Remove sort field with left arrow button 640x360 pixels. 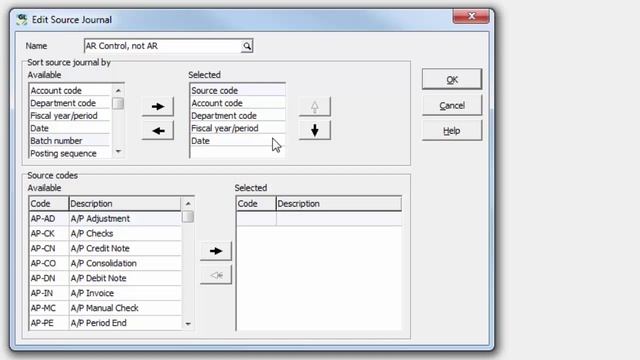pos(158,131)
